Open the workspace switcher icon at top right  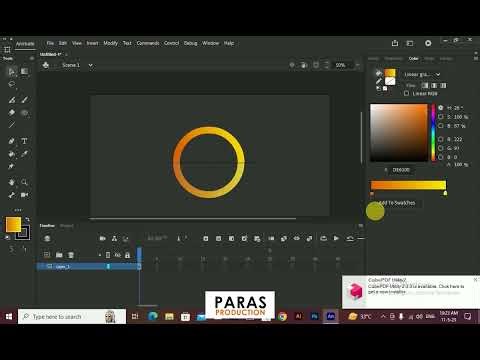(x=410, y=43)
